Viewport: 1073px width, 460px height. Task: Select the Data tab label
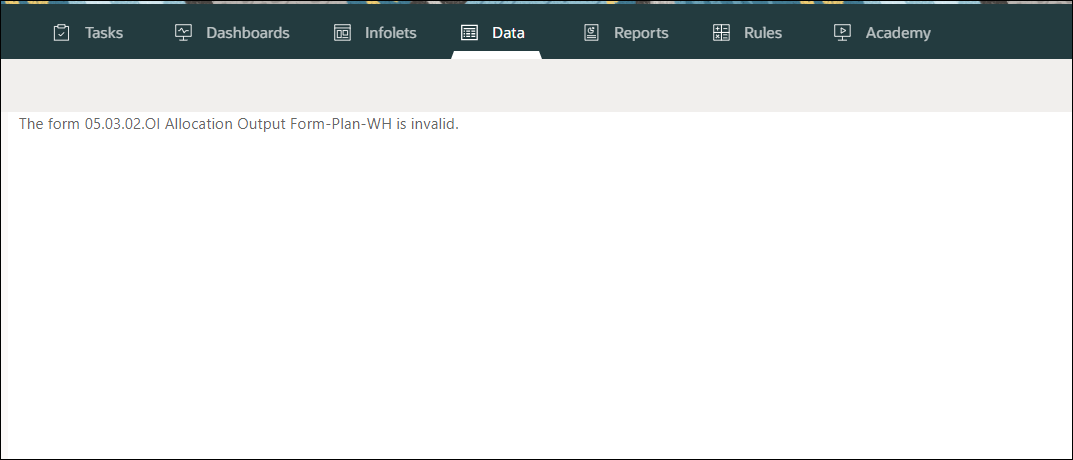pos(508,33)
